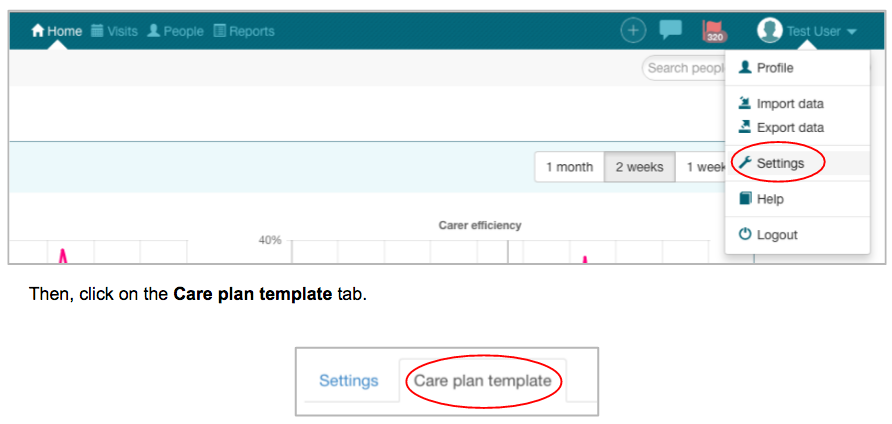Screen dimensions: 892x424
Task: Select the 1 month range button
Action: pos(569,167)
